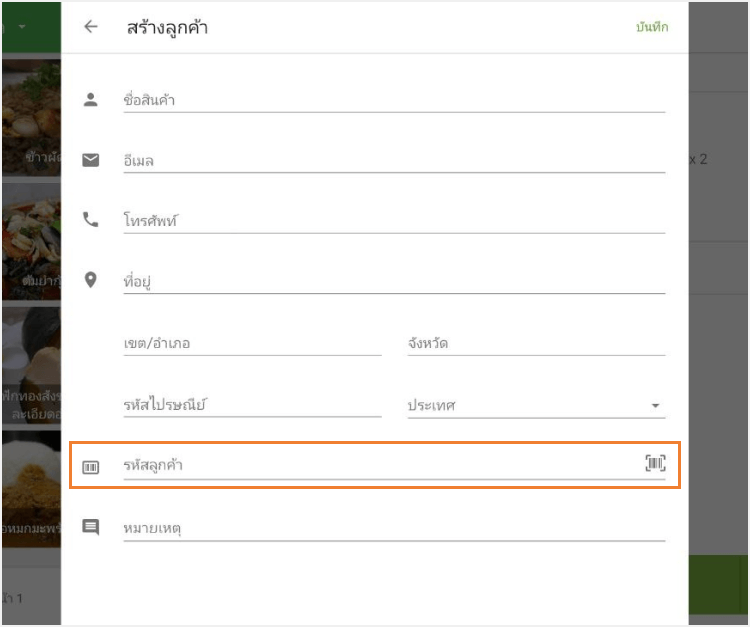Click the person icon beside name field
Image resolution: width=750 pixels, height=627 pixels.
[x=91, y=99]
